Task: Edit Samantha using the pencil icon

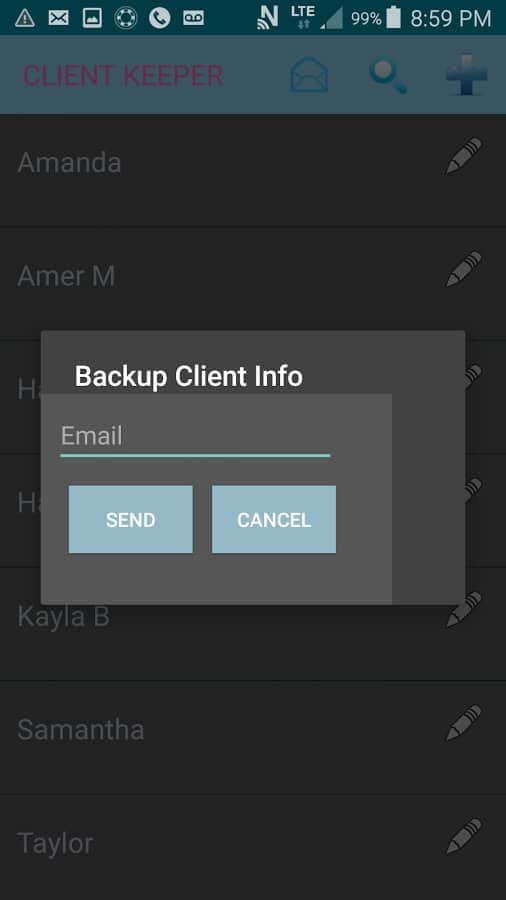Action: [464, 724]
